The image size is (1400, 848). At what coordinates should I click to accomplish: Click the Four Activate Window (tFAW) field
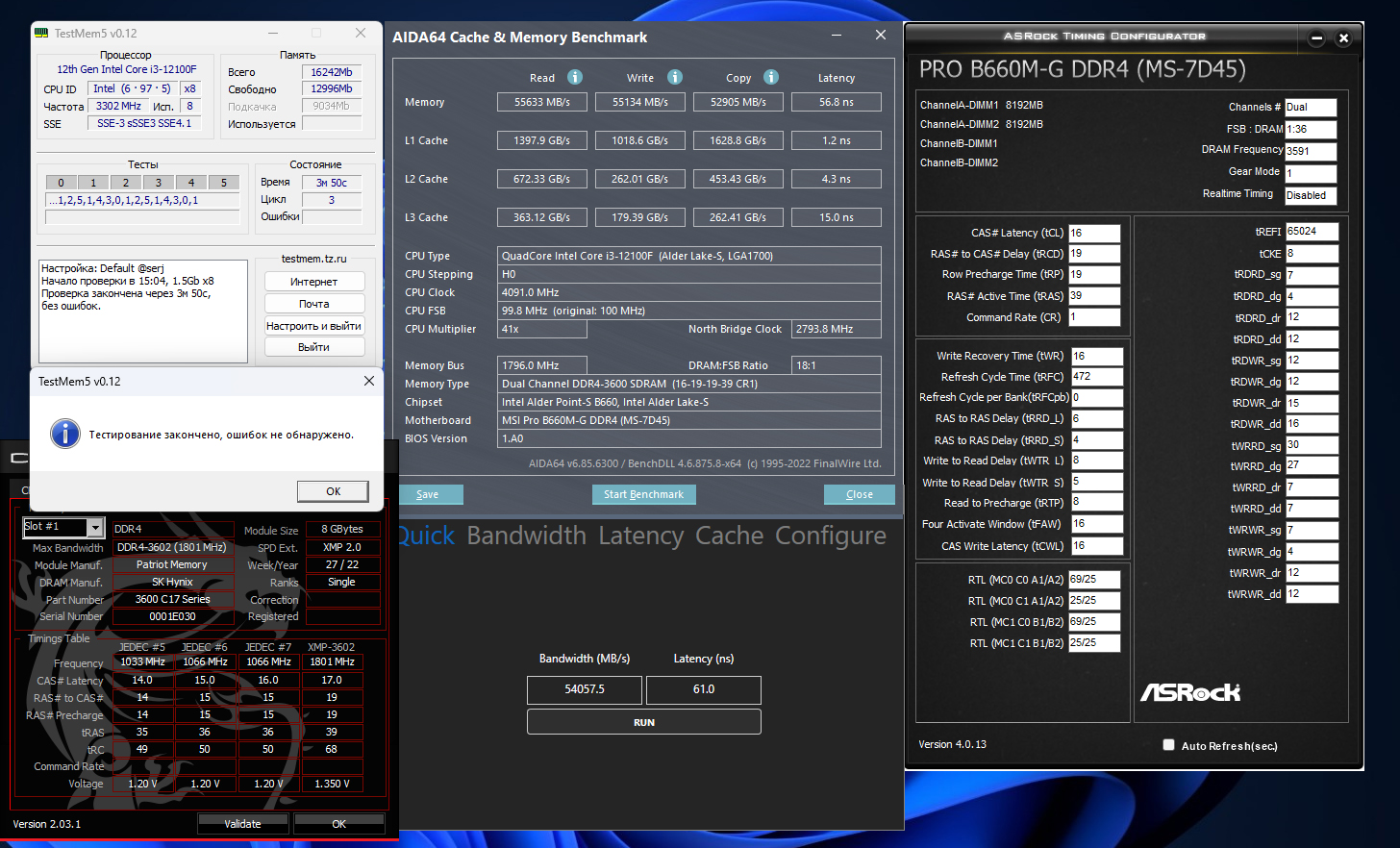pyautogui.click(x=1097, y=524)
